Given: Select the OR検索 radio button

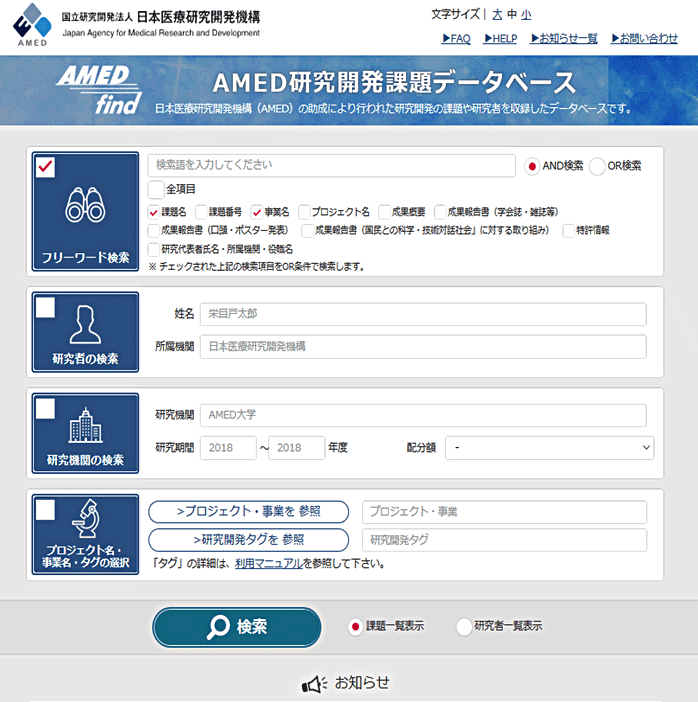Looking at the screenshot, I should tap(597, 167).
